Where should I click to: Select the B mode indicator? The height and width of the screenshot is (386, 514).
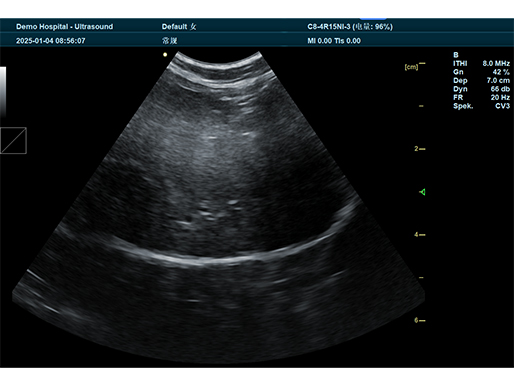(x=456, y=55)
